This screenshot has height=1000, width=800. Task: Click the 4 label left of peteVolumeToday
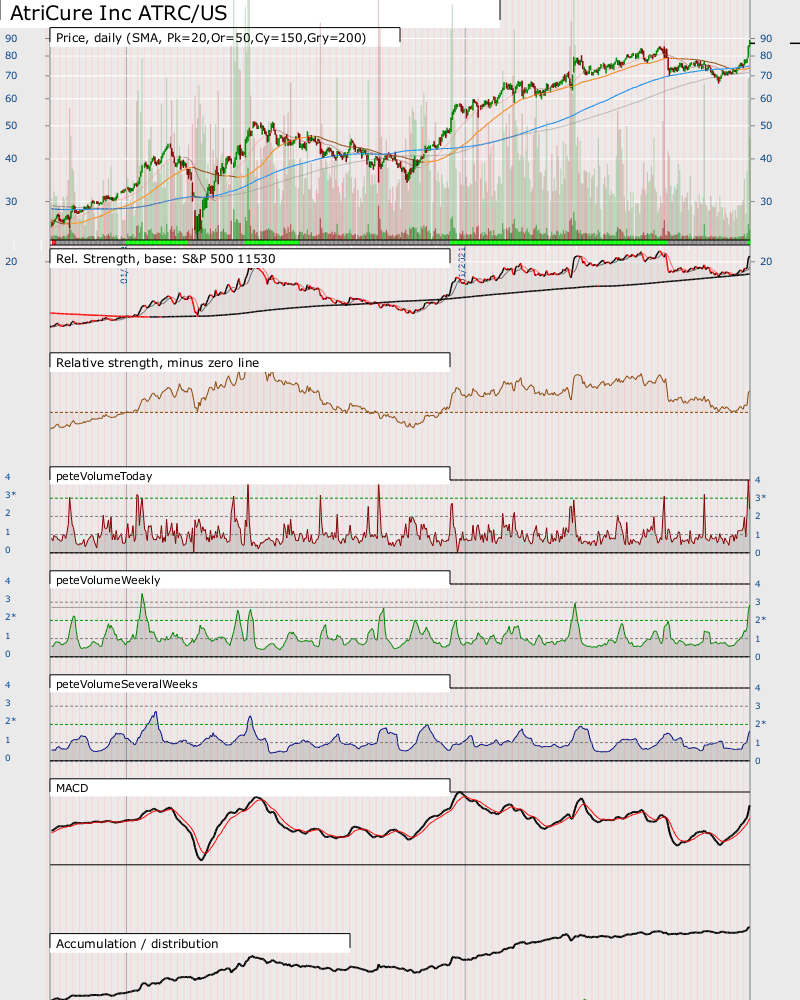coord(8,476)
